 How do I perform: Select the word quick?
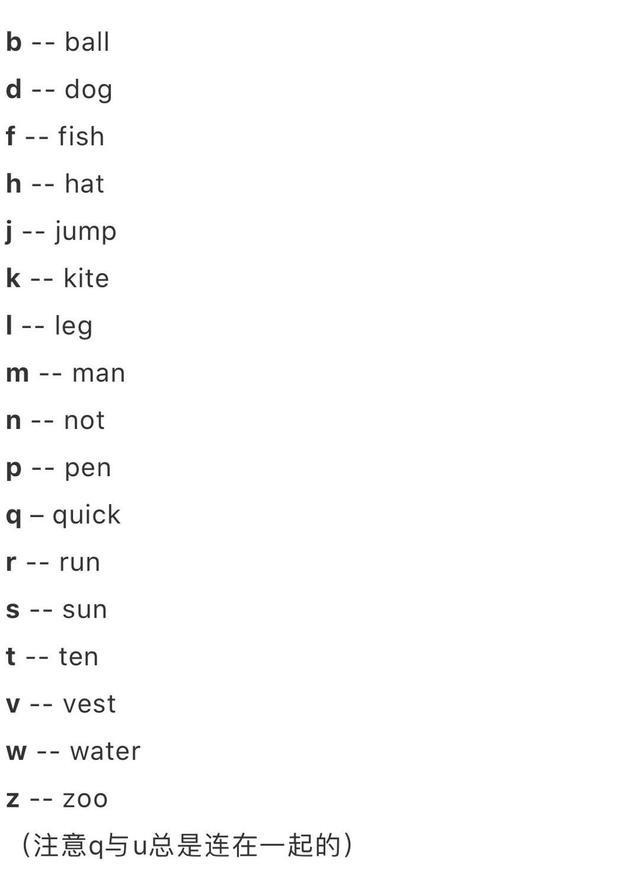point(87,516)
